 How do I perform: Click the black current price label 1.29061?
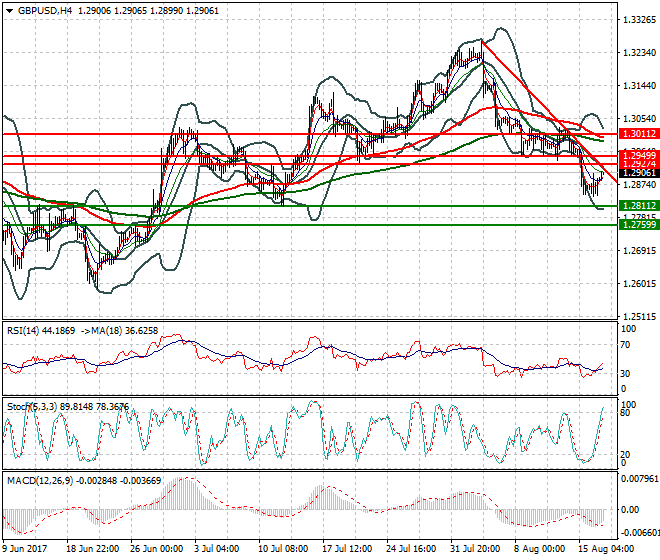tap(639, 173)
